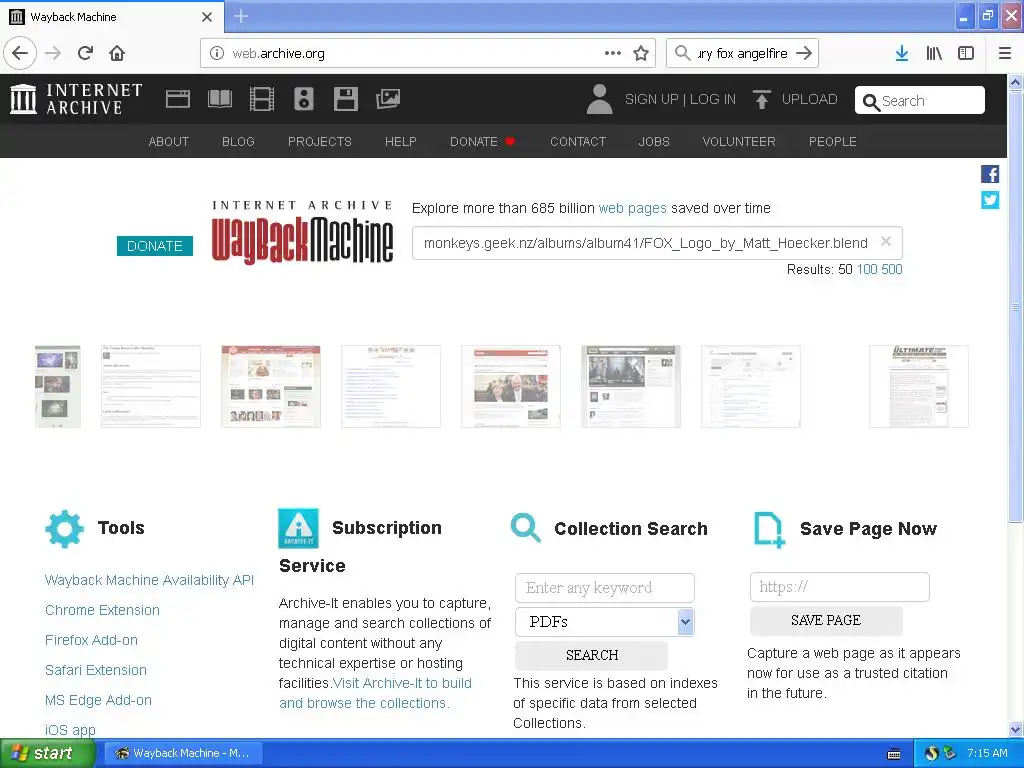This screenshot has width=1024, height=768.
Task: Select Wayback Machine taskbar window button
Action: (x=183, y=753)
